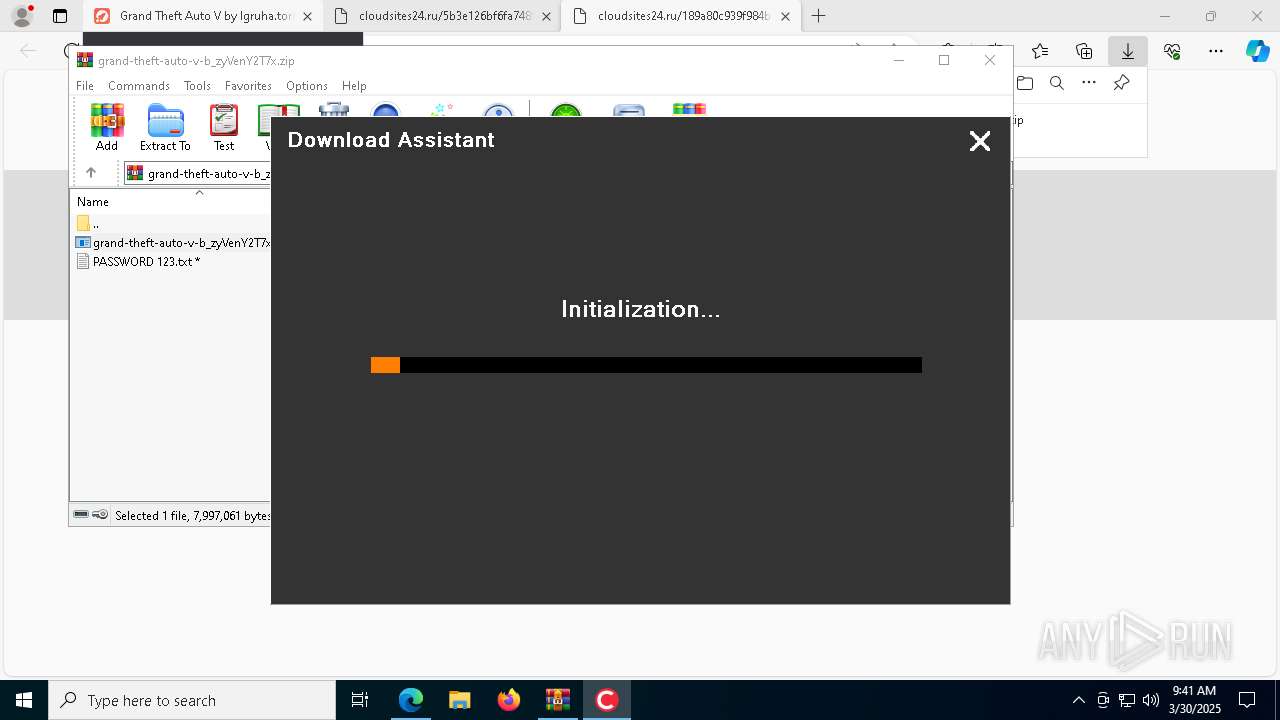This screenshot has width=1280, height=720.
Task: Open the Favorites menu in WinRAR
Action: (x=248, y=86)
